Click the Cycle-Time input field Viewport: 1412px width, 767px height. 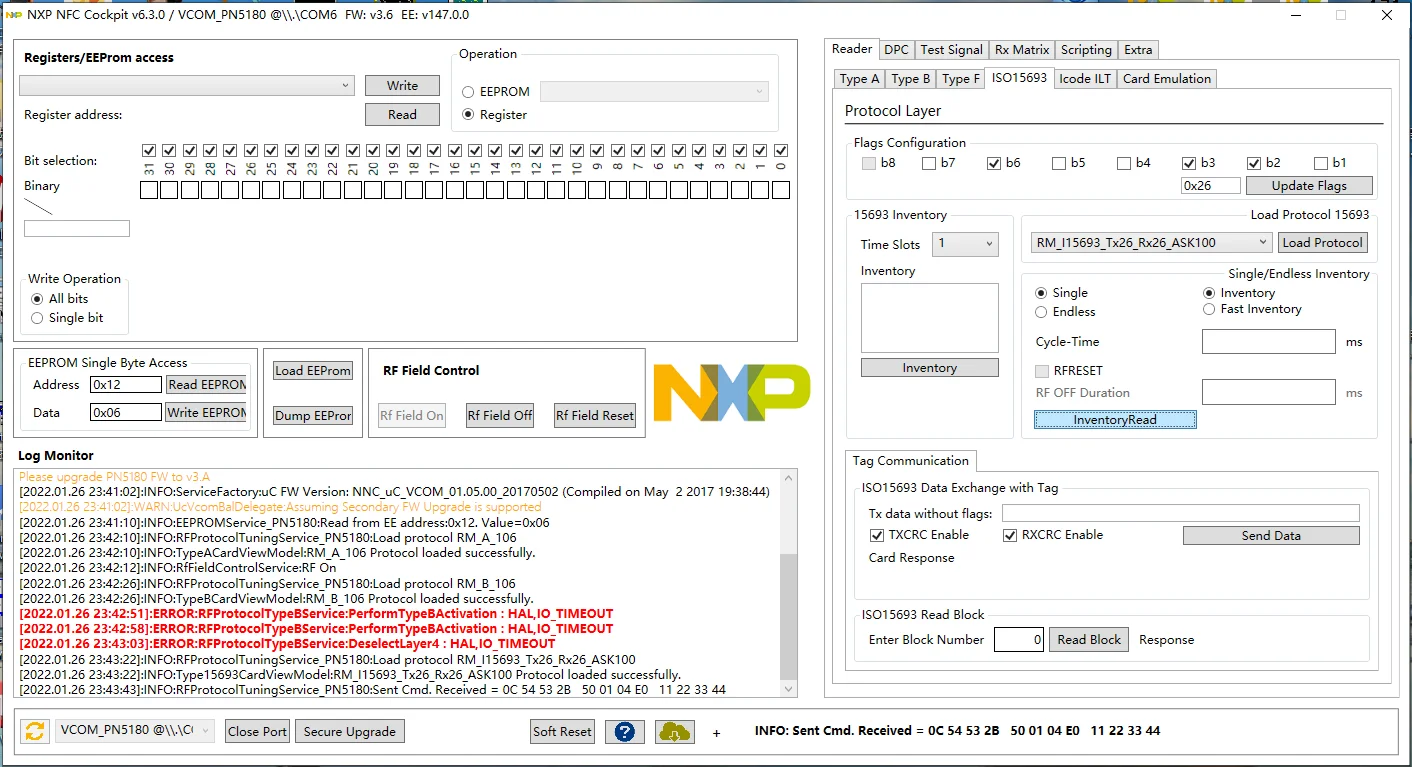click(x=1269, y=342)
